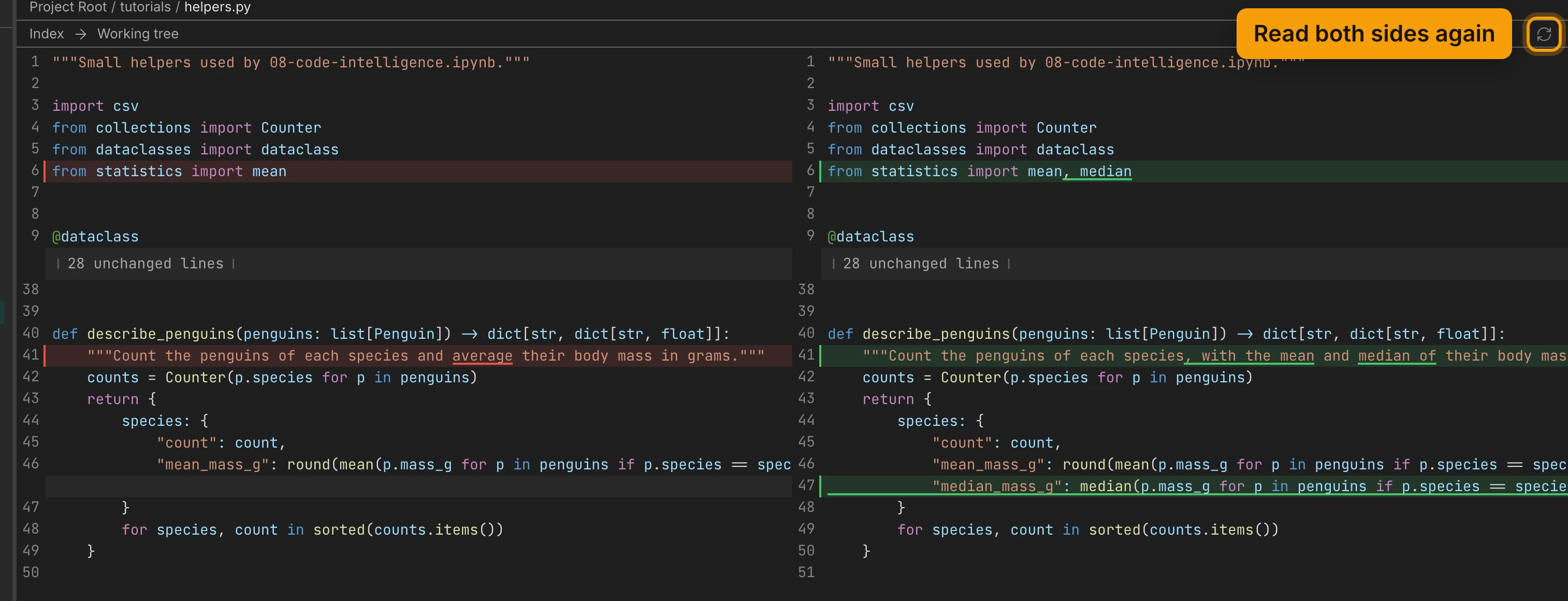
Task: Click 'from collections import Counter' in the right pane
Action: pyautogui.click(x=962, y=128)
